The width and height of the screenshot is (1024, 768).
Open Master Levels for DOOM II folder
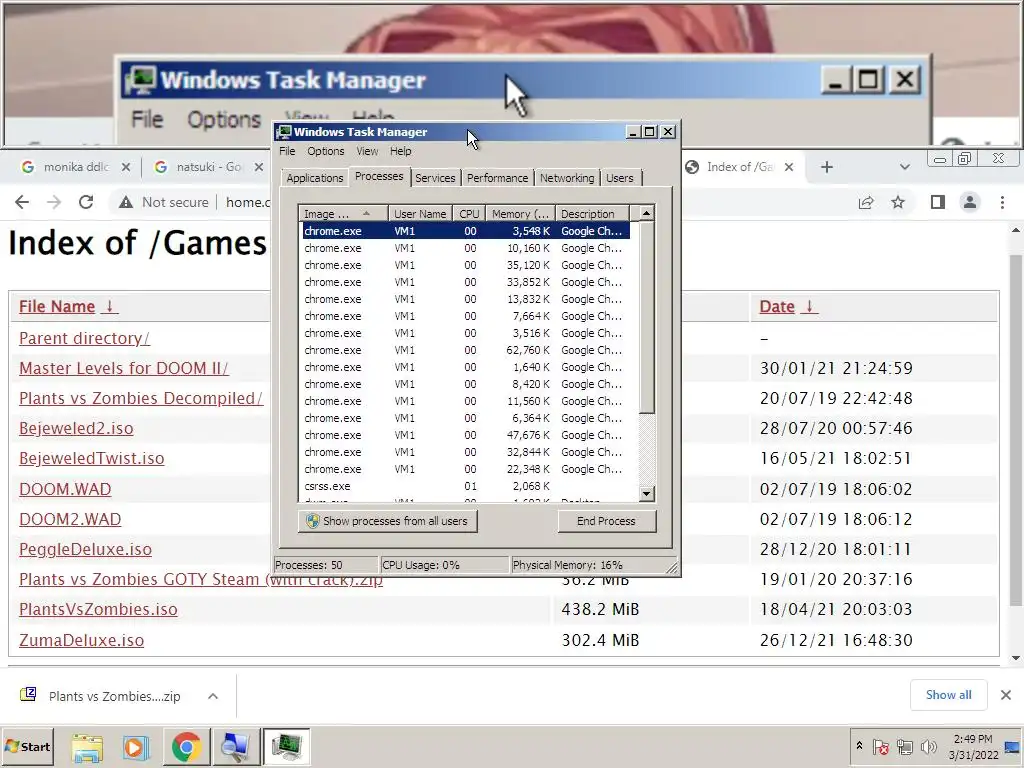pos(124,368)
